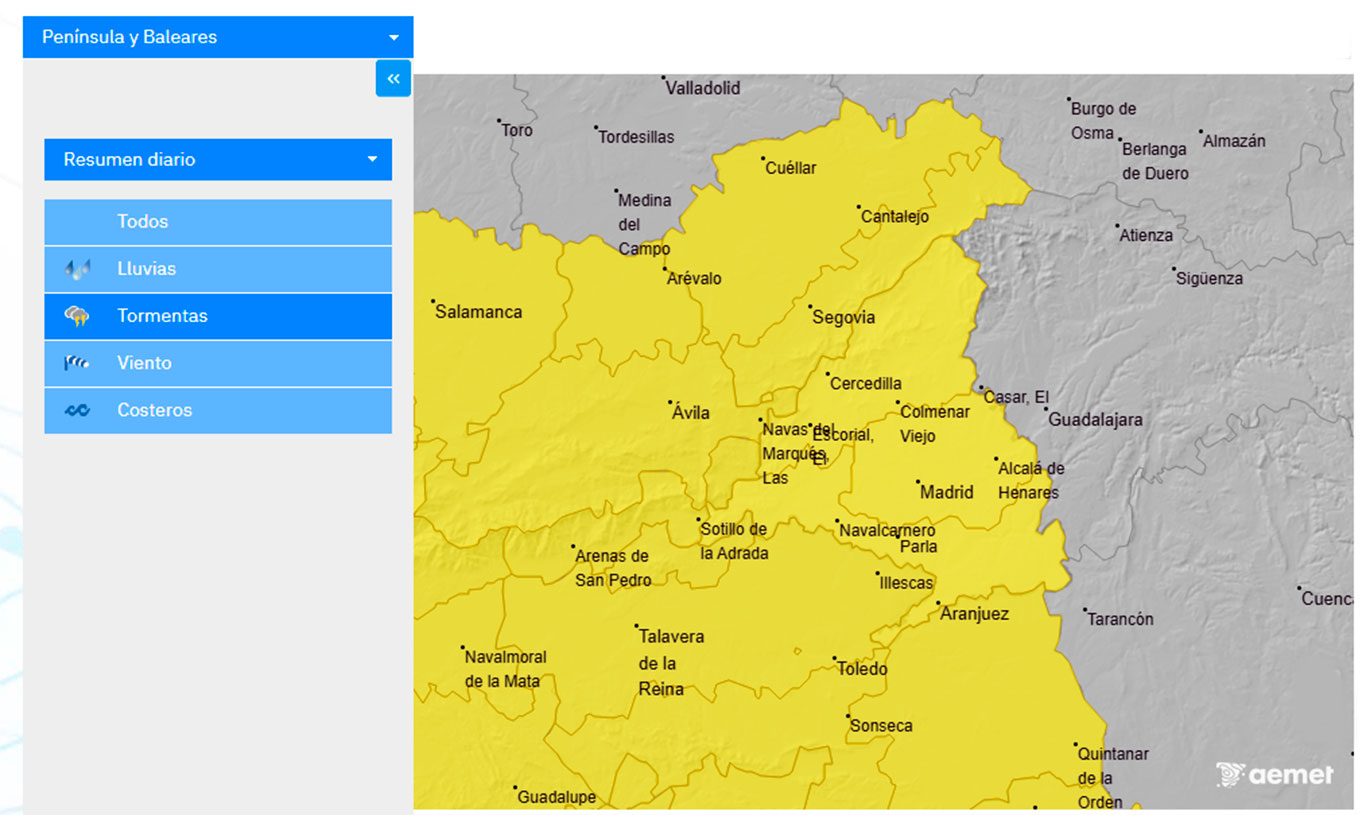This screenshot has width=1366, height=815.
Task: Click the storm cloud icon beside Tormentas
Action: point(77,316)
